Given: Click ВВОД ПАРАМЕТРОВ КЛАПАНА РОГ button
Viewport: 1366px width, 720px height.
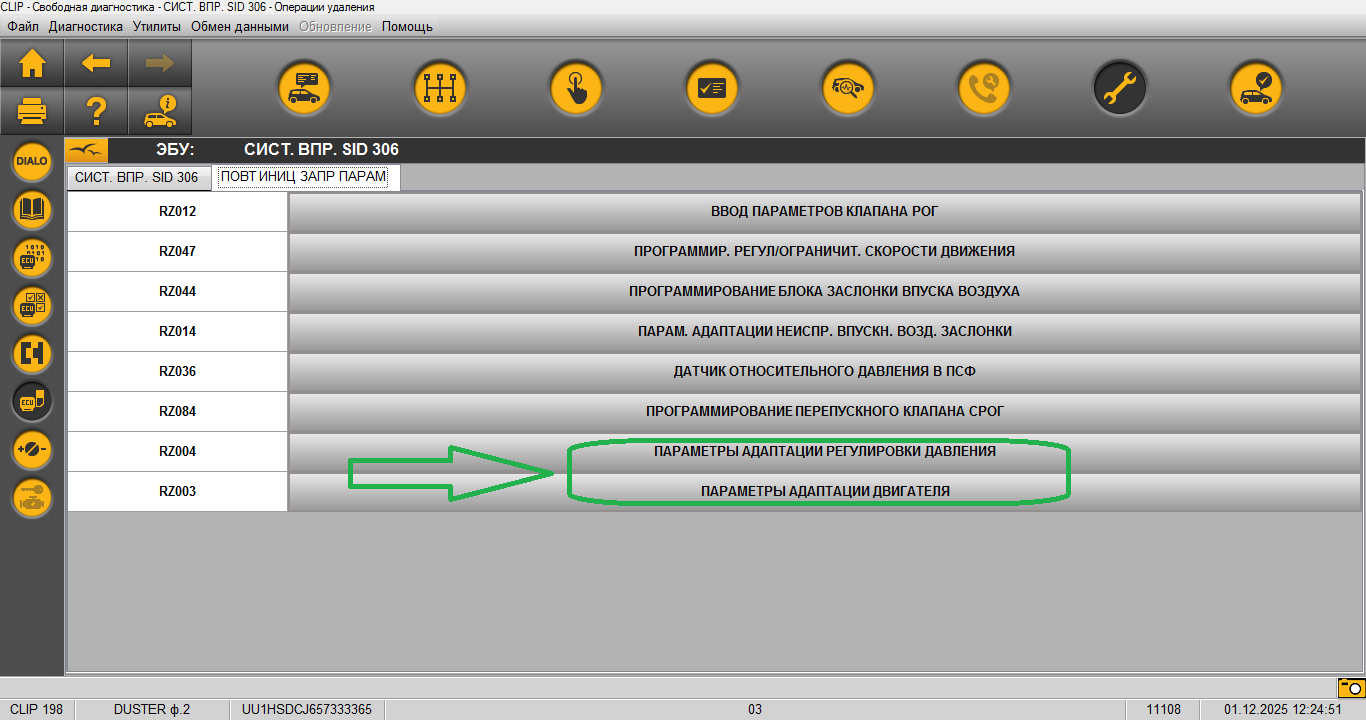Looking at the screenshot, I should 824,211.
